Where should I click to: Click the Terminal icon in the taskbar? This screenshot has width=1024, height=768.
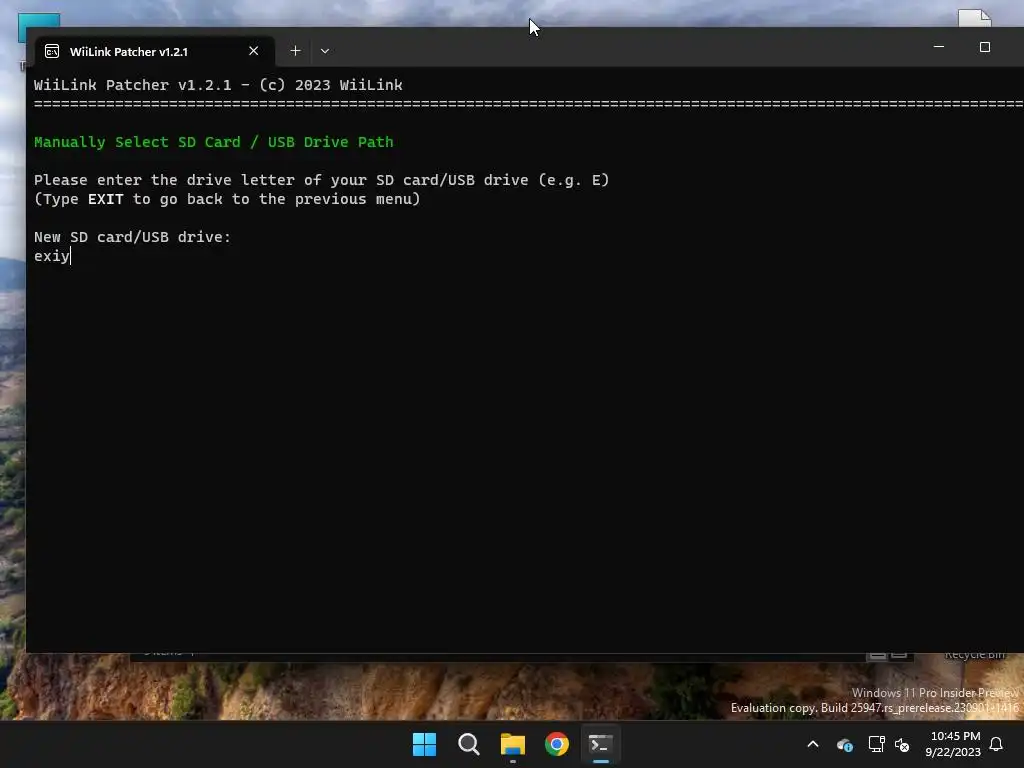pyautogui.click(x=601, y=744)
